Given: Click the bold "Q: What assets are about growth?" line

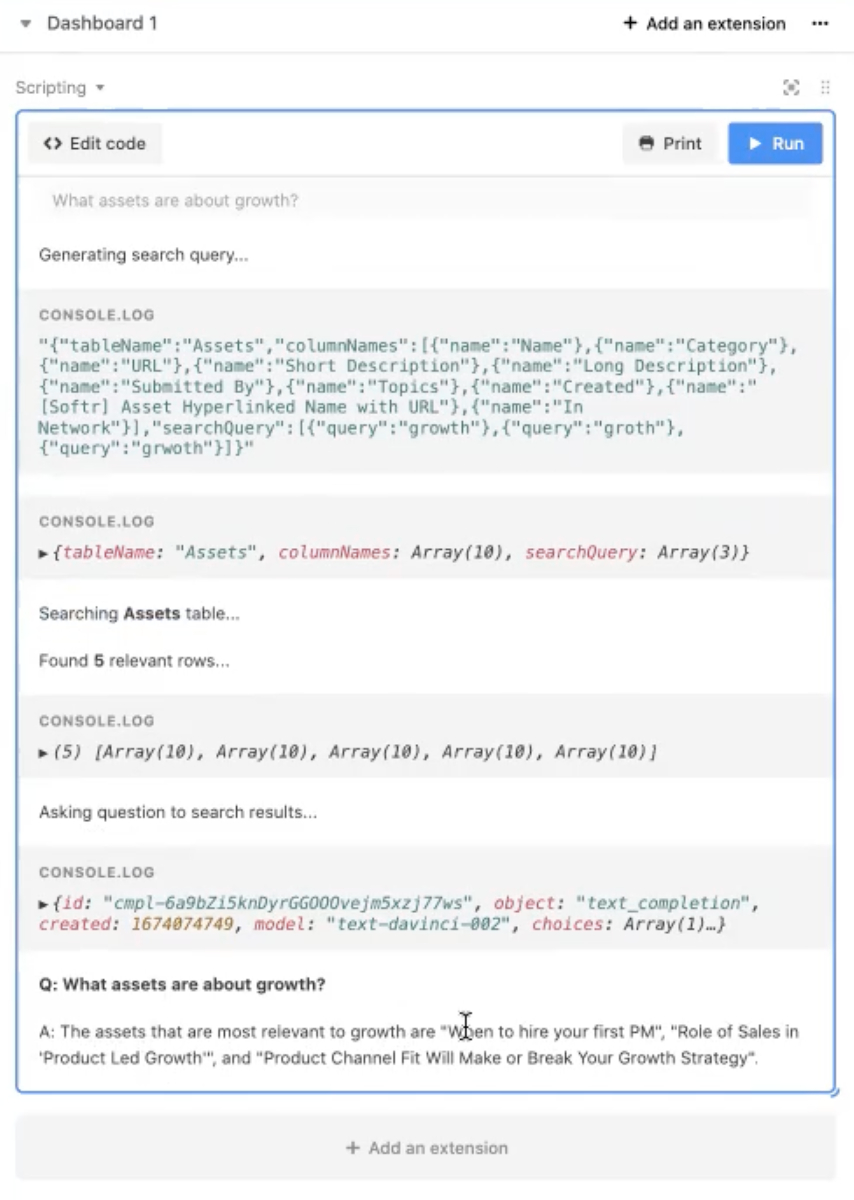Looking at the screenshot, I should (x=182, y=985).
